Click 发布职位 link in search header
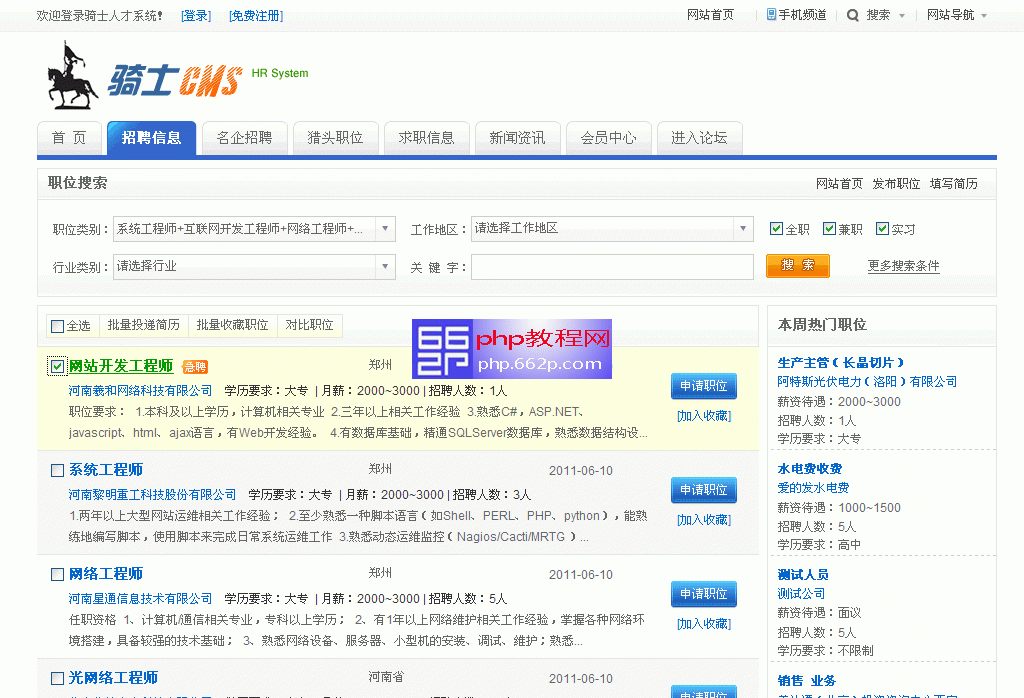The image size is (1024, 698). click(x=896, y=183)
